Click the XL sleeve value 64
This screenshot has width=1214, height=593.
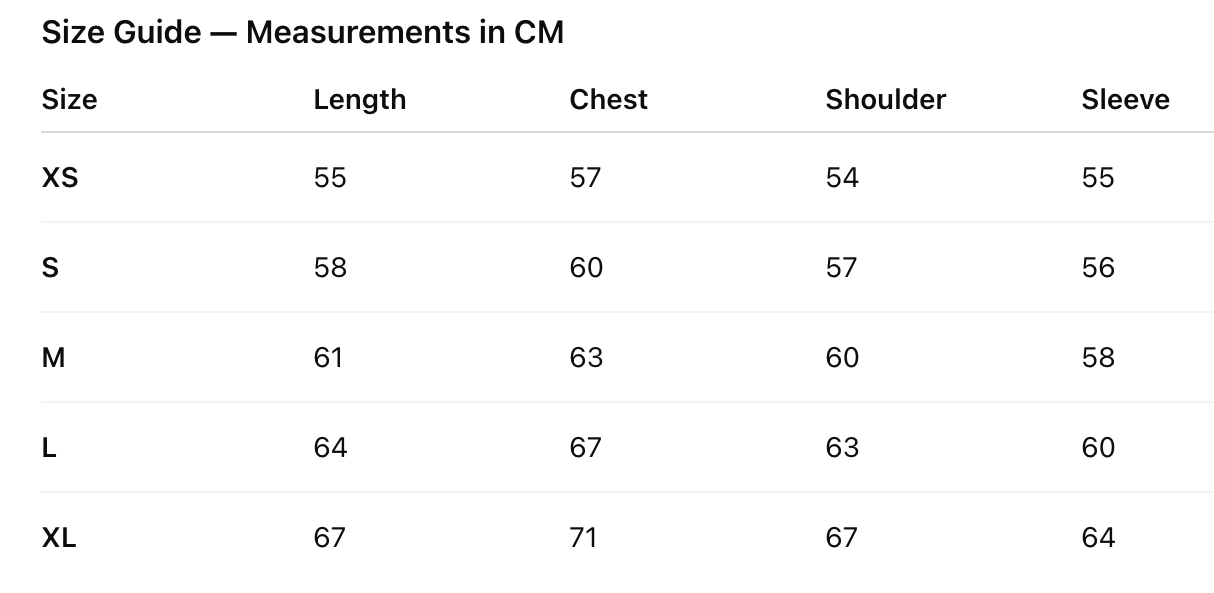(x=1098, y=538)
